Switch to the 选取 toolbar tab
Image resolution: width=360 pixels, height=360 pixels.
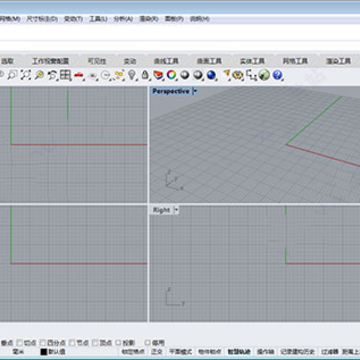click(8, 61)
